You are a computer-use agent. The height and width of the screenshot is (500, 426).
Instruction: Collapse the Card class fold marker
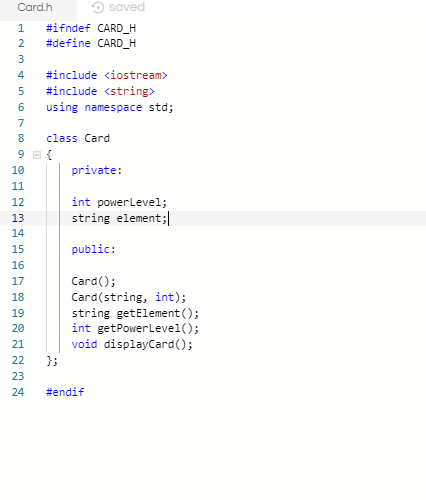point(37,155)
